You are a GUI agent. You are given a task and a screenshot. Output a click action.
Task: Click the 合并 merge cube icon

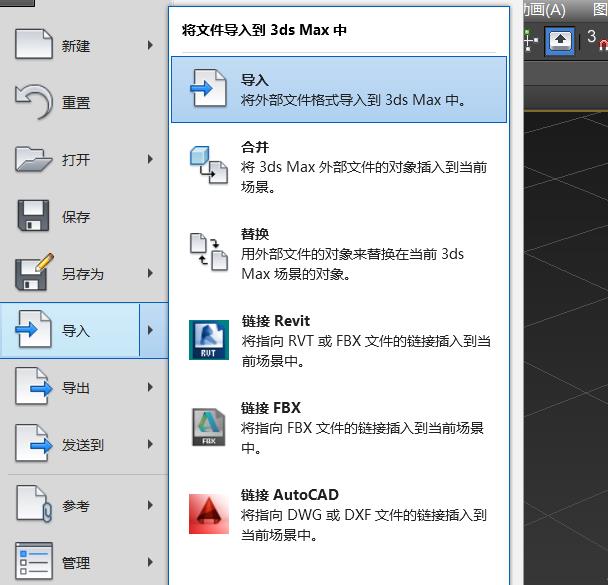click(209, 165)
